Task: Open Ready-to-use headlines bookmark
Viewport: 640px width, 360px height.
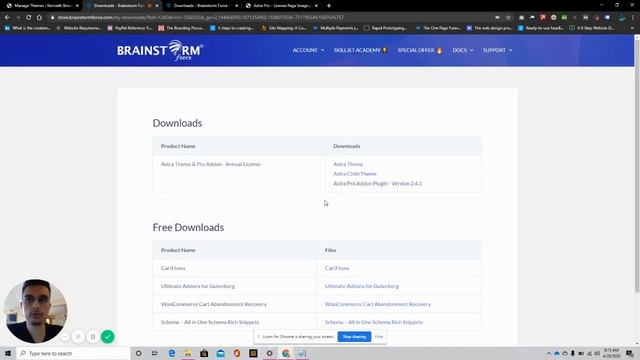Action: [541, 28]
